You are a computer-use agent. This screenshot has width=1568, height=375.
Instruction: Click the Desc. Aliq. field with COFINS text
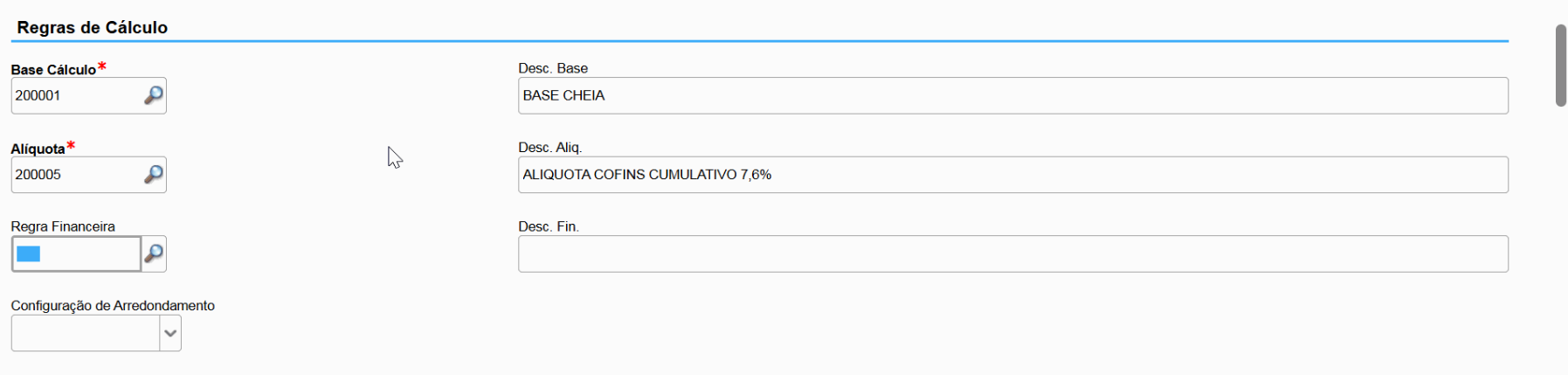(x=1012, y=175)
